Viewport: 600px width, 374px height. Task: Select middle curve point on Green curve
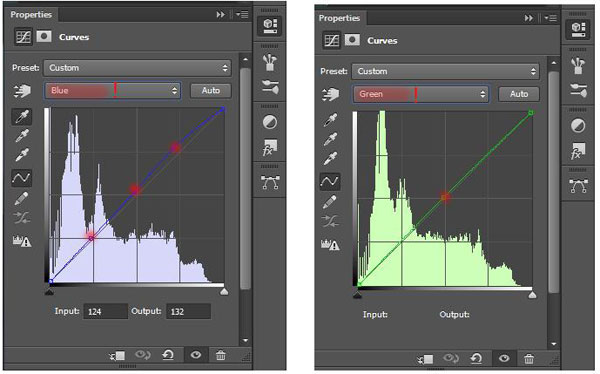445,197
